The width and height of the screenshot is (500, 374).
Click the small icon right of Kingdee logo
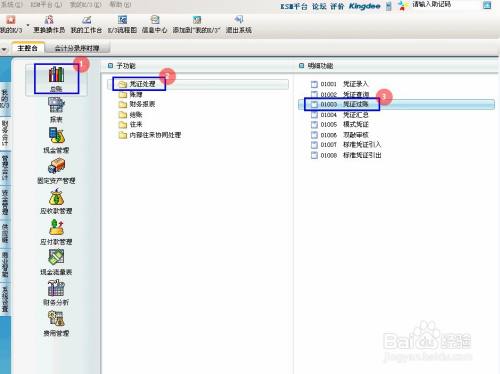coord(389,6)
